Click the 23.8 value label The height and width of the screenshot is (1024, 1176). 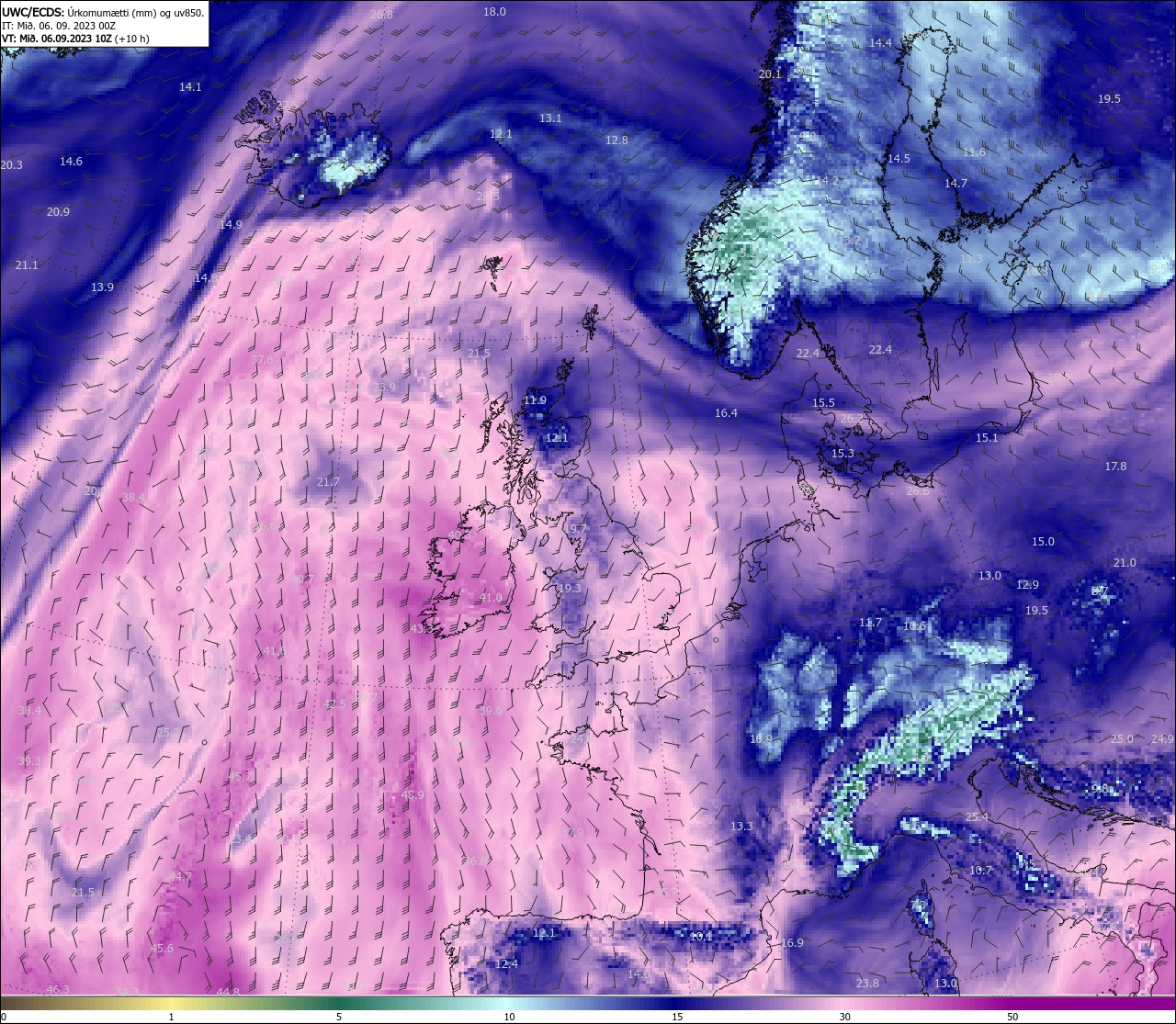[867, 984]
